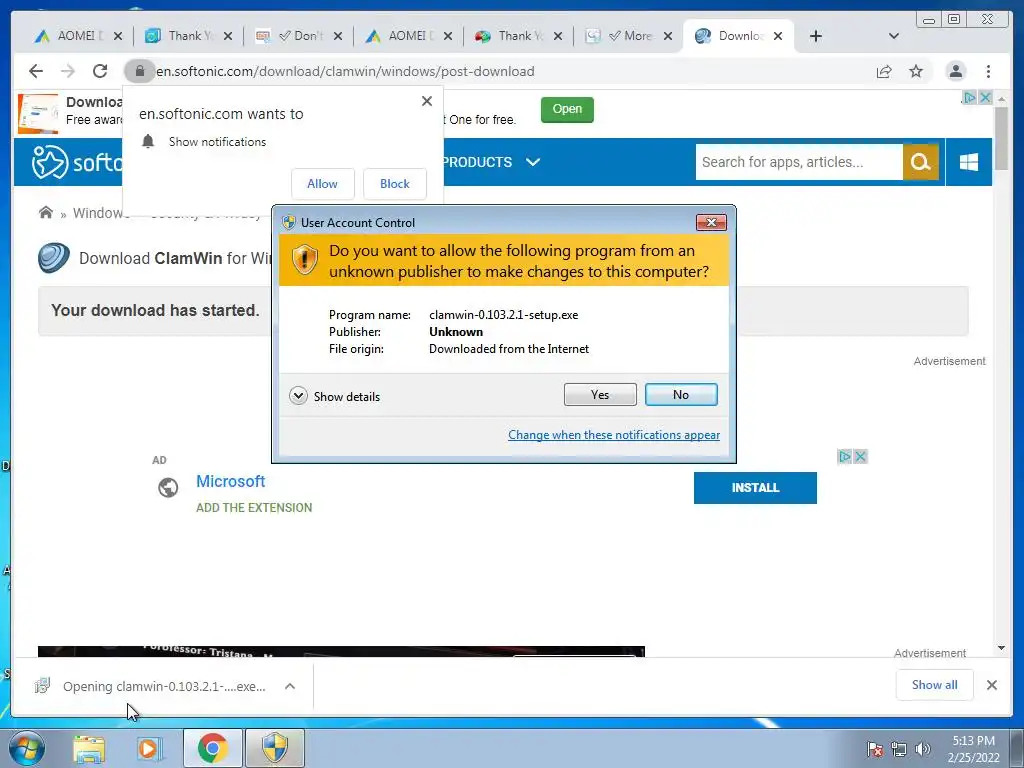Allow softonic notifications
This screenshot has height=768, width=1024.
pos(323,184)
